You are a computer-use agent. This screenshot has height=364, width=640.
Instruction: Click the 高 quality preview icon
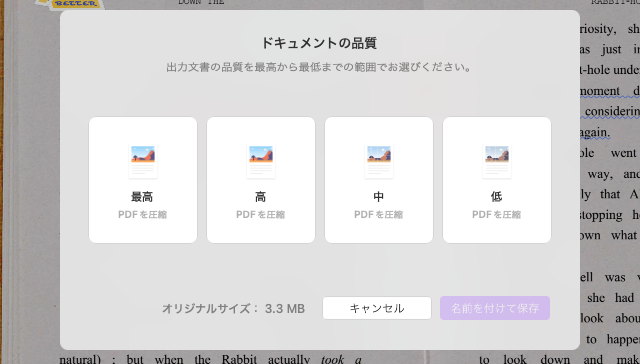(261, 161)
